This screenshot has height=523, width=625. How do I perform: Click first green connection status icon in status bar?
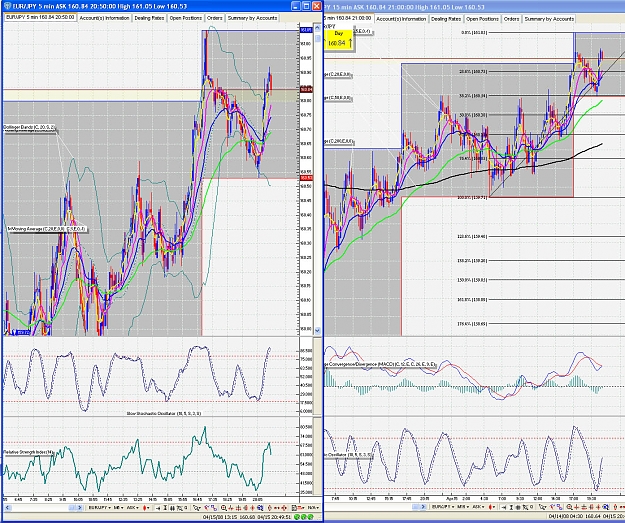[x=298, y=517]
